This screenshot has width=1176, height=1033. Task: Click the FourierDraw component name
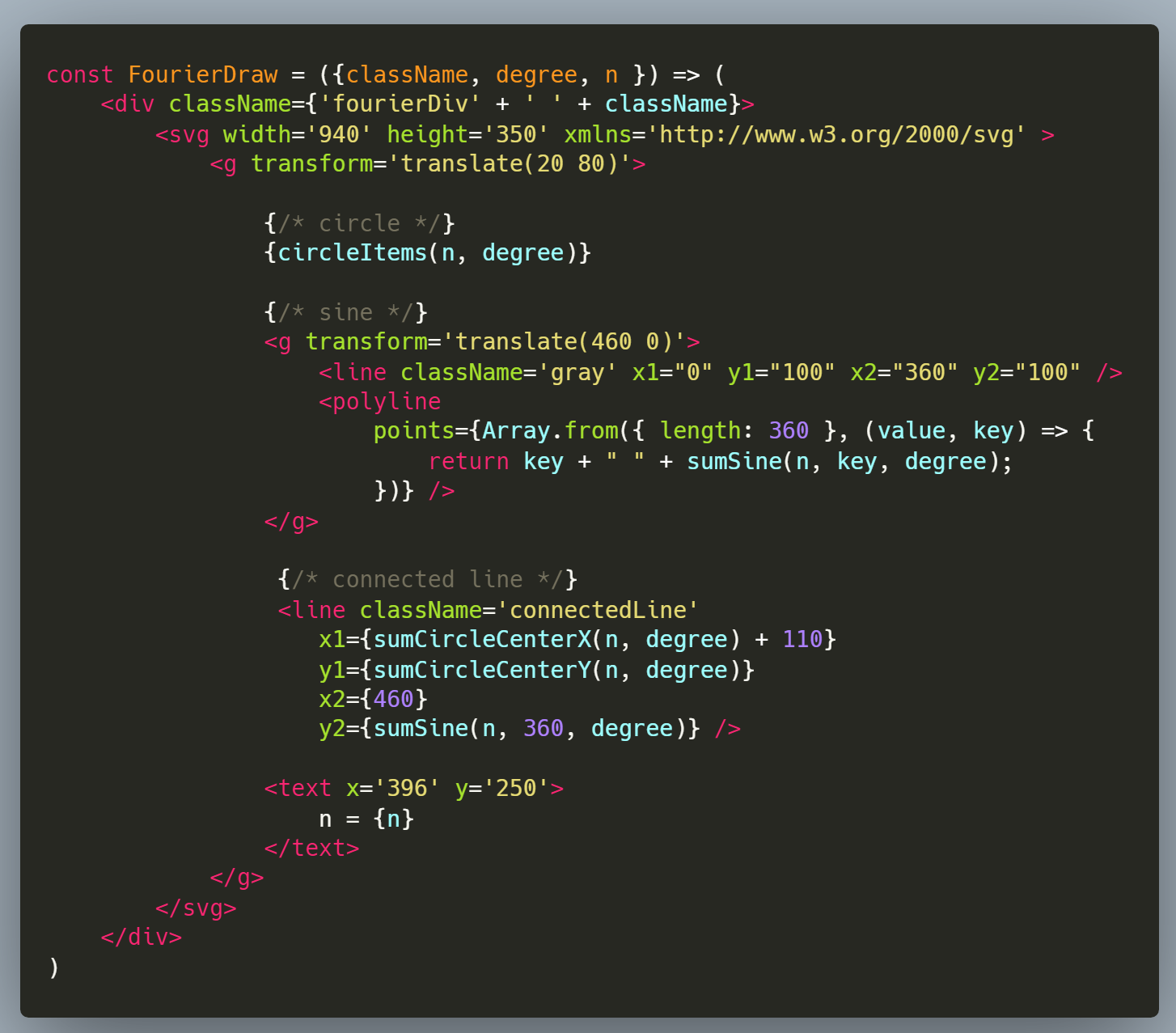(202, 74)
